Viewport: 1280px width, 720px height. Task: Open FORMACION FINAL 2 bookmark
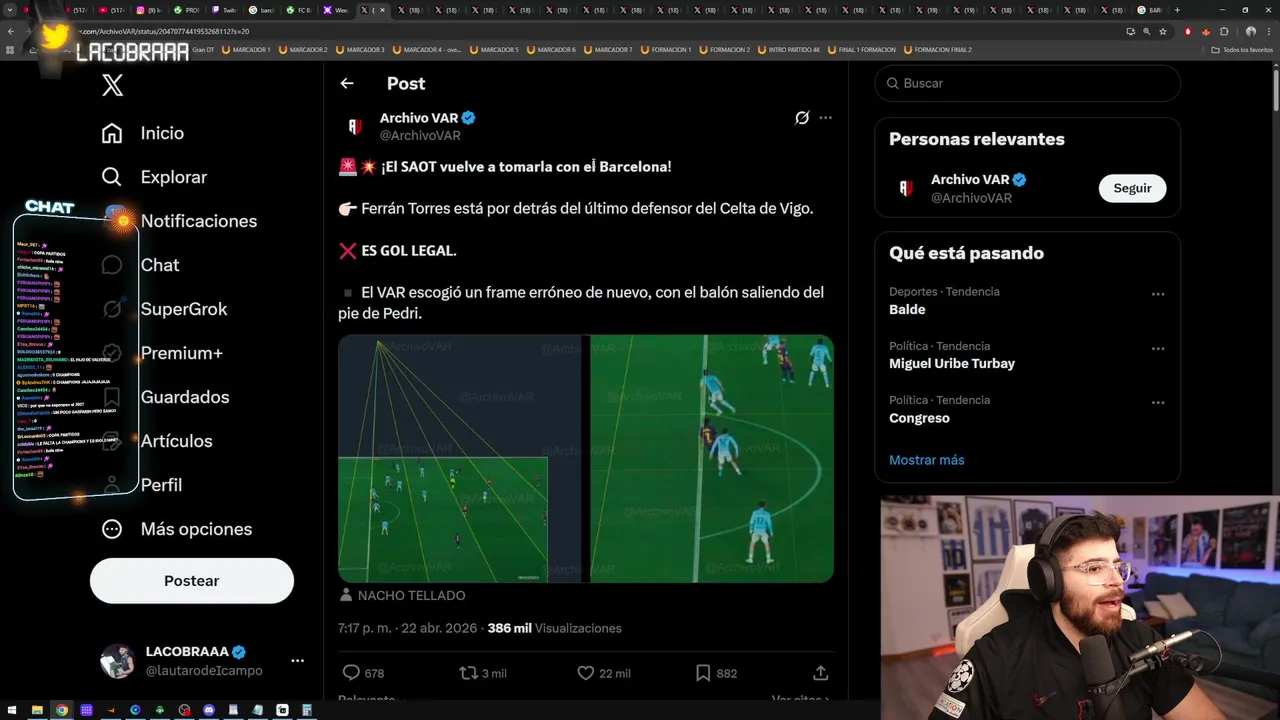tap(938, 49)
